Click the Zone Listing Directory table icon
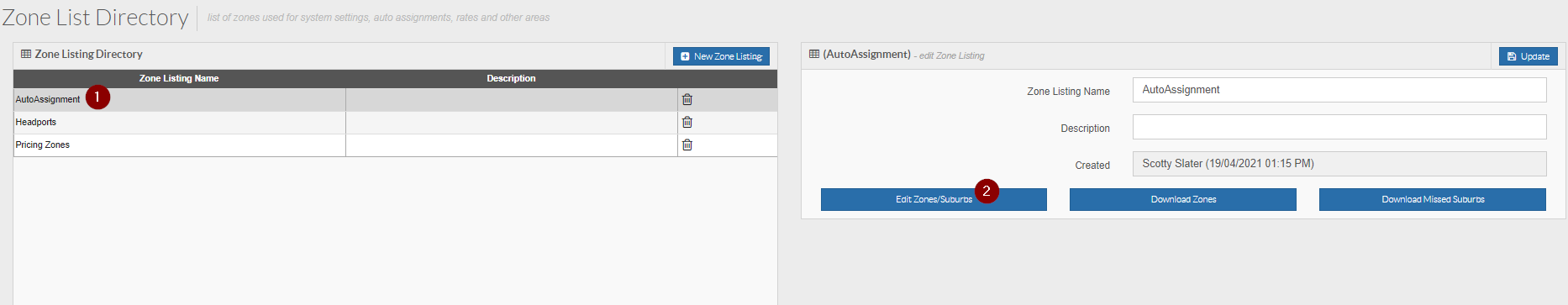This screenshot has height=305, width=1568. point(26,54)
